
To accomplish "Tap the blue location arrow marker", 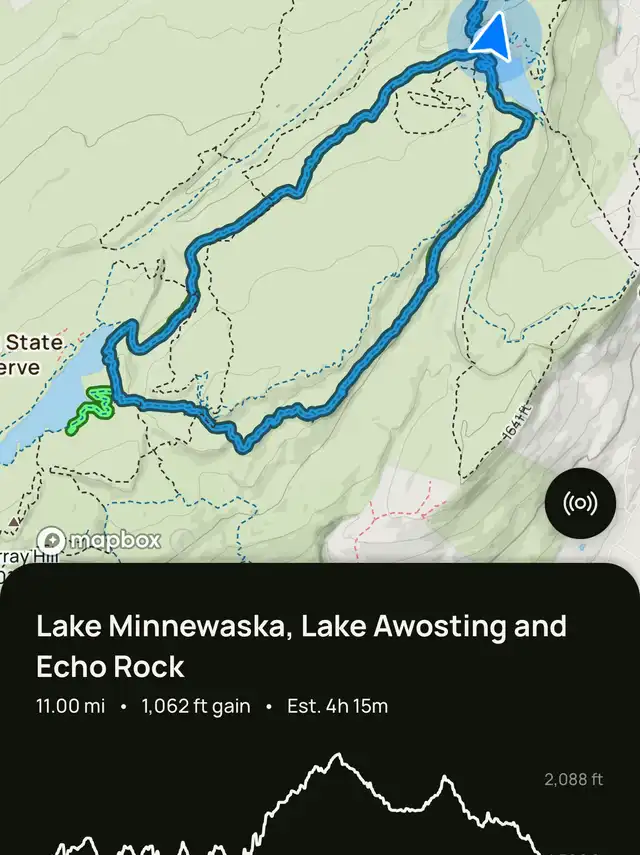I will click(x=491, y=37).
